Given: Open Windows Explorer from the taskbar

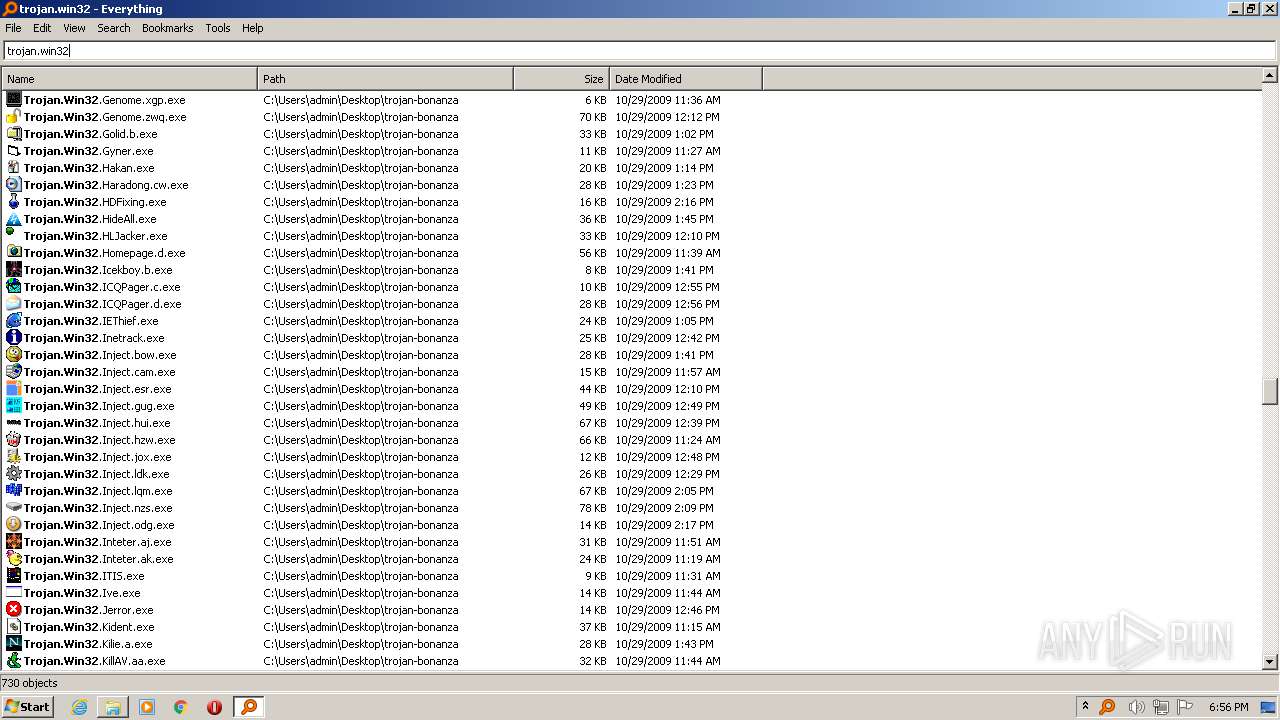Looking at the screenshot, I should pos(113,707).
